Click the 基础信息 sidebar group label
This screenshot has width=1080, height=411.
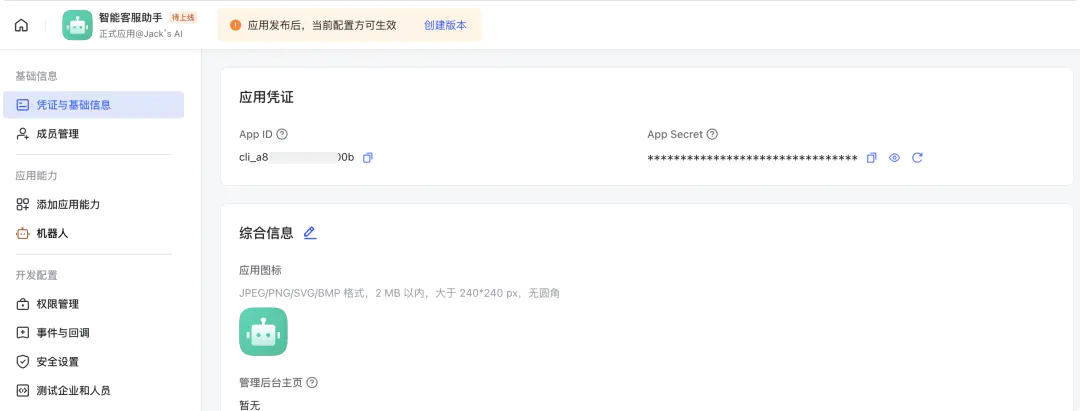(37, 76)
